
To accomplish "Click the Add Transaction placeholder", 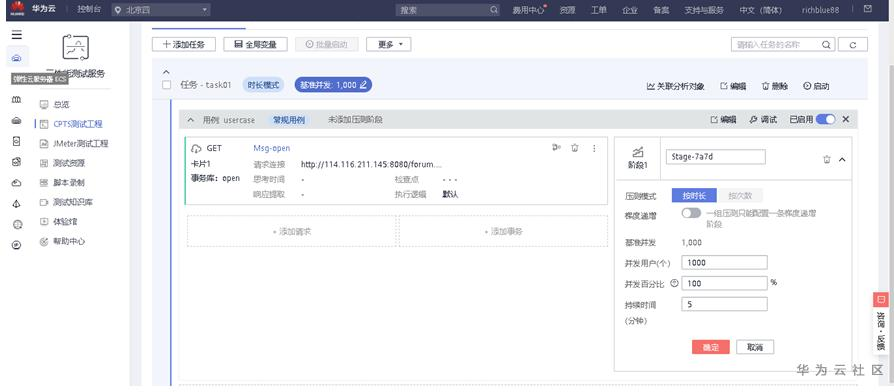I will tap(503, 231).
